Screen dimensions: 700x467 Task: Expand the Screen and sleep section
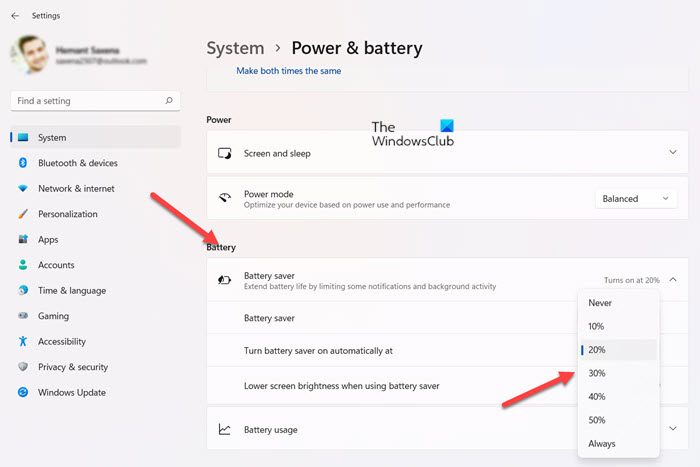(672, 153)
